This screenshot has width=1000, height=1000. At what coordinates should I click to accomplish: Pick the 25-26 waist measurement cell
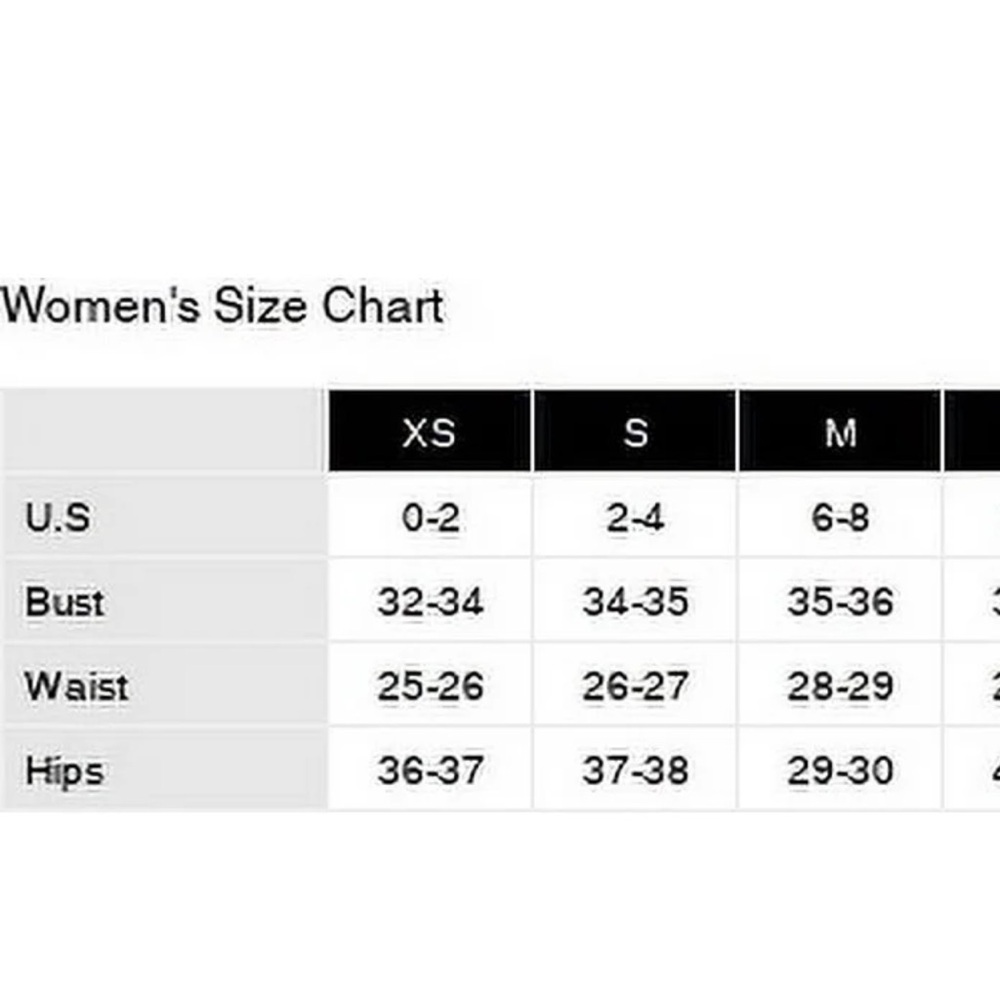tap(430, 687)
